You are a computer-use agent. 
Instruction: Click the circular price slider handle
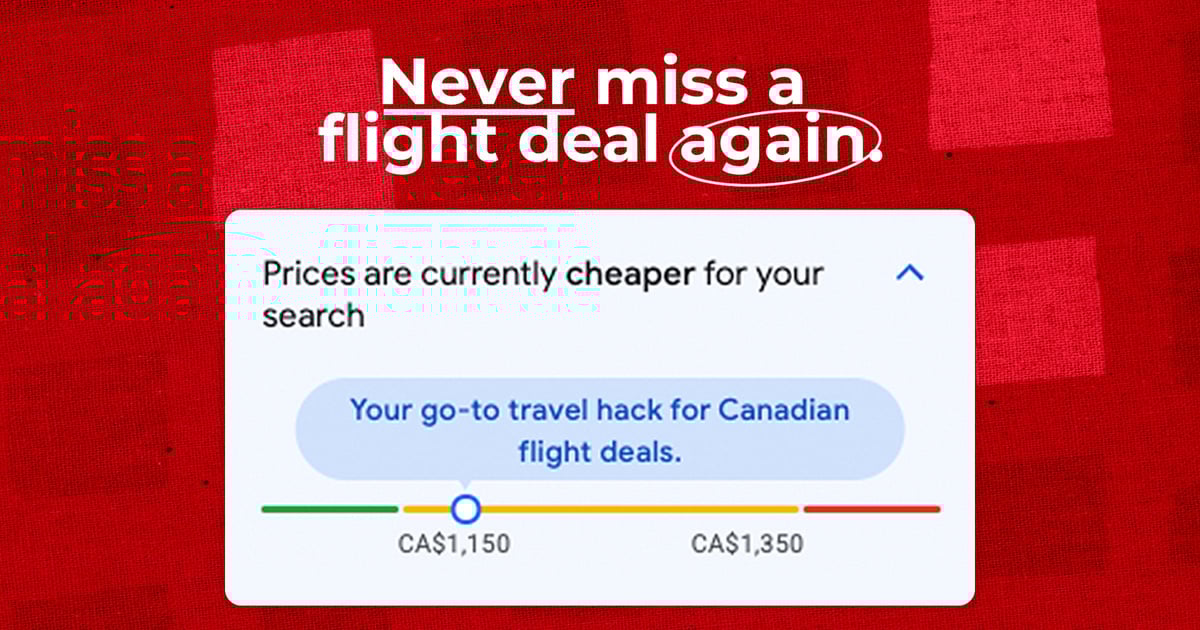[465, 509]
